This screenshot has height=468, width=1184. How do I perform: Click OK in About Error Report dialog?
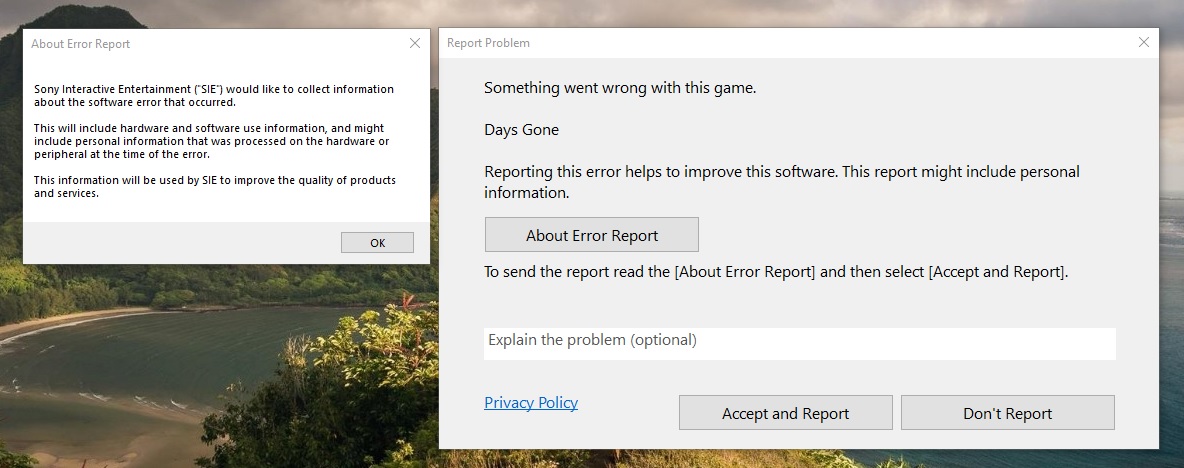pyautogui.click(x=377, y=242)
